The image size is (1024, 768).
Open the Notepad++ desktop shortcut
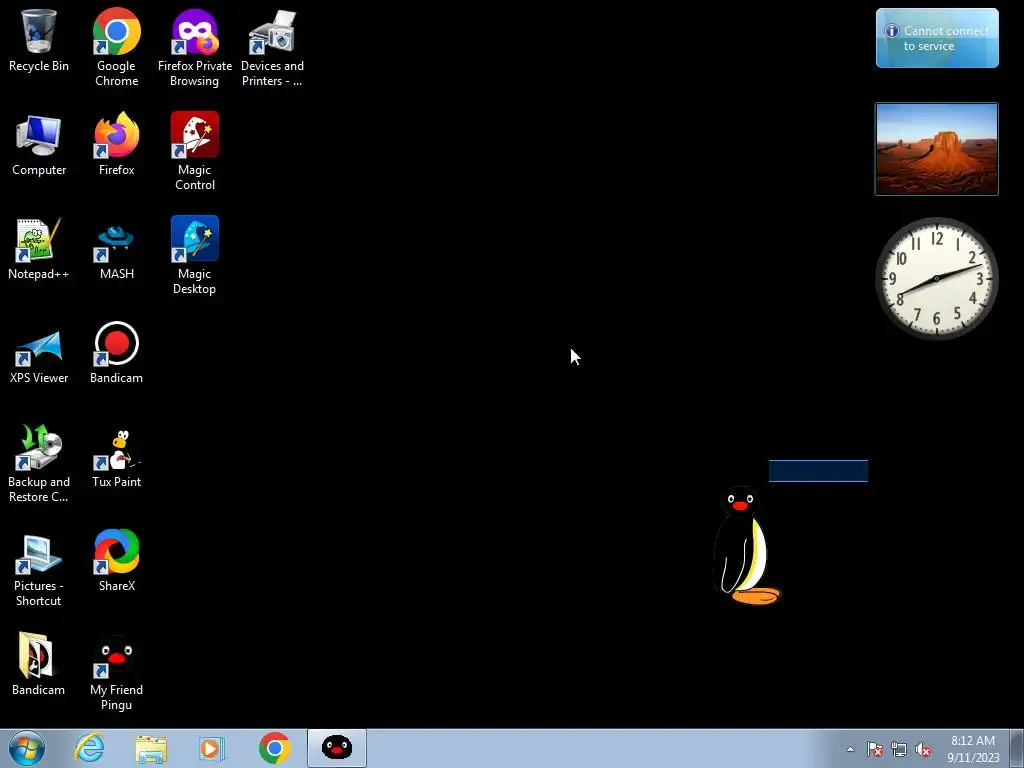39,248
